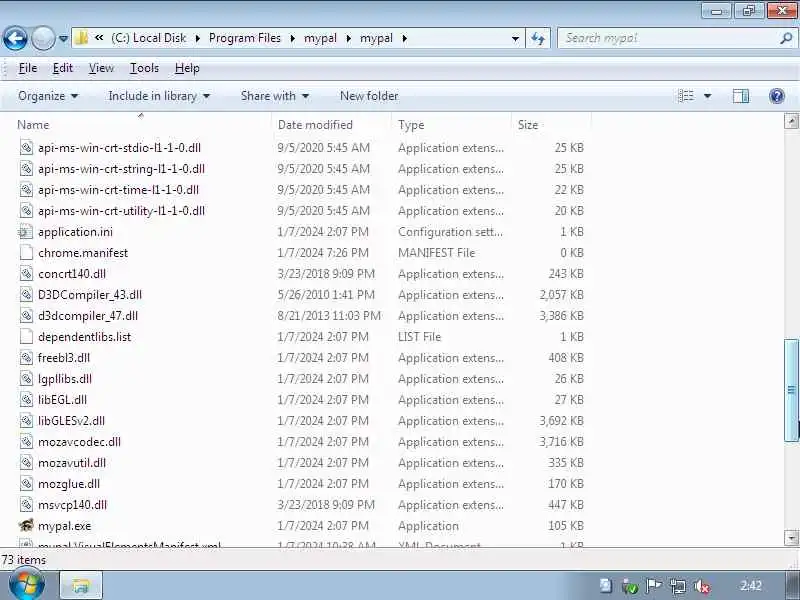This screenshot has width=800, height=600.
Task: Click the taskbar clock showing 2:42
Action: (751, 586)
